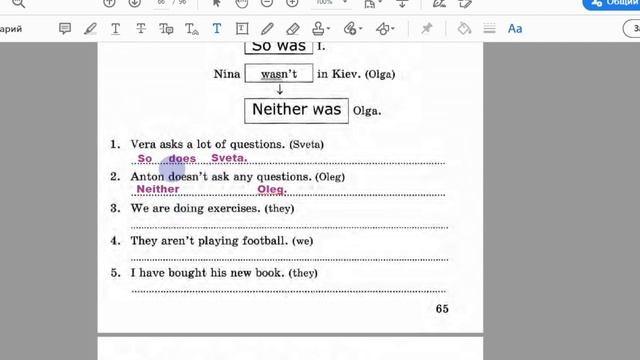Click sentence 'They aren't playing football.'
The width and height of the screenshot is (640, 360).
209,241
